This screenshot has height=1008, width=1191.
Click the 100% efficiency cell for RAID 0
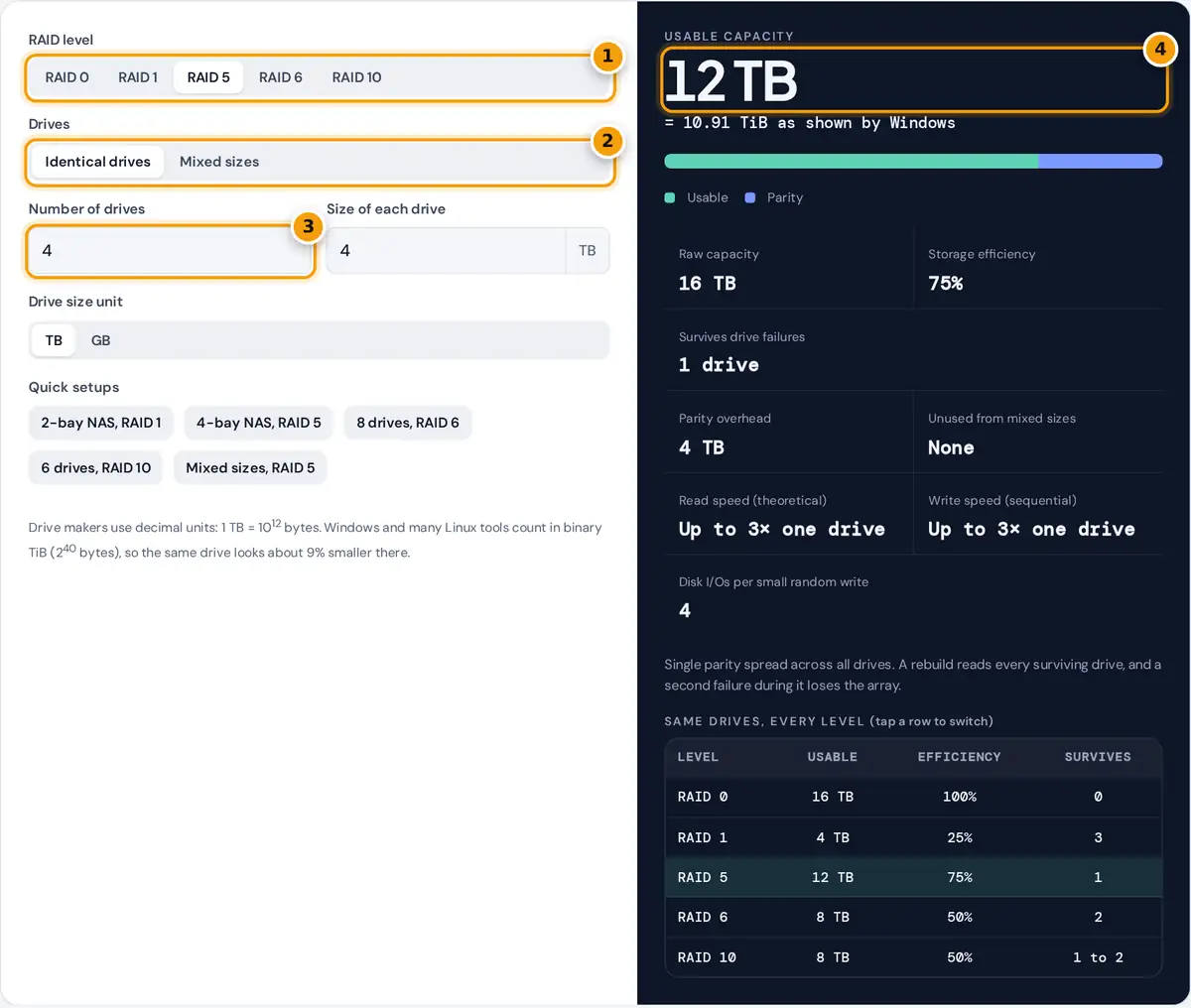(960, 797)
